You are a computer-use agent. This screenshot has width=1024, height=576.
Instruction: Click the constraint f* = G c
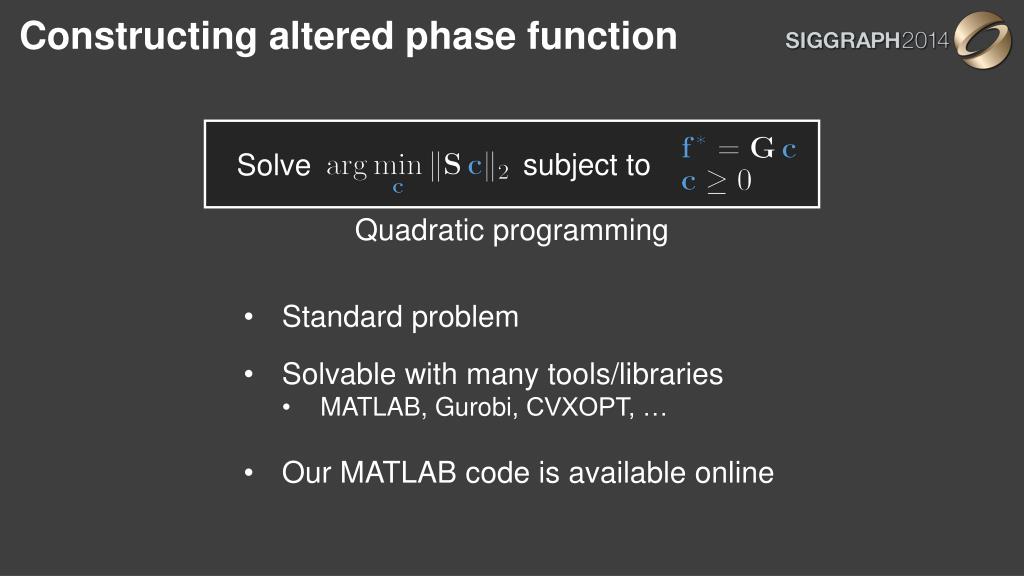[x=739, y=148]
